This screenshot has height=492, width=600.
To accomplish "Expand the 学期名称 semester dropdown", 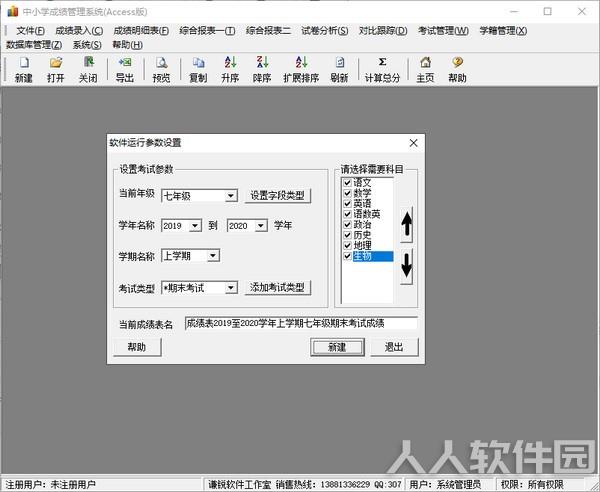I will point(213,256).
